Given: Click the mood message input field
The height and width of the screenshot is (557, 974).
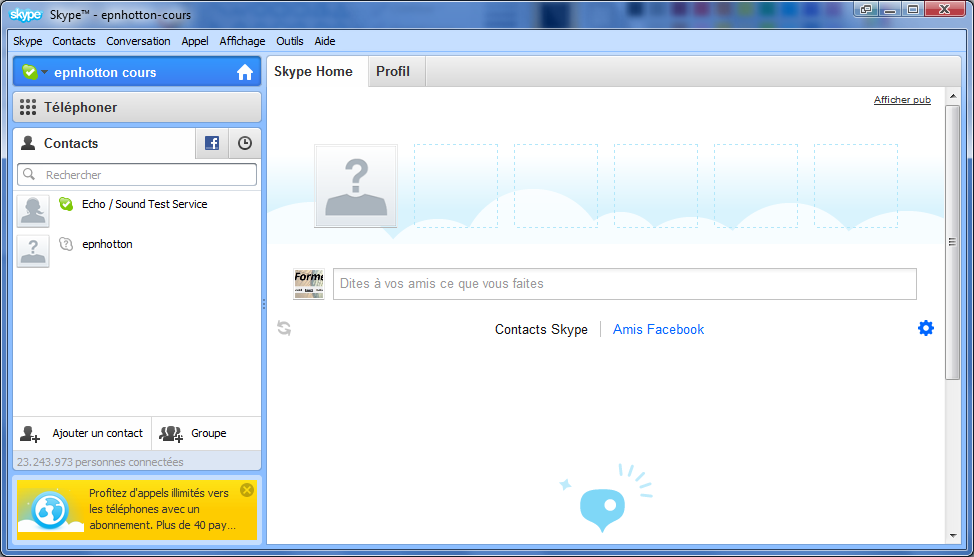Looking at the screenshot, I should 625,284.
